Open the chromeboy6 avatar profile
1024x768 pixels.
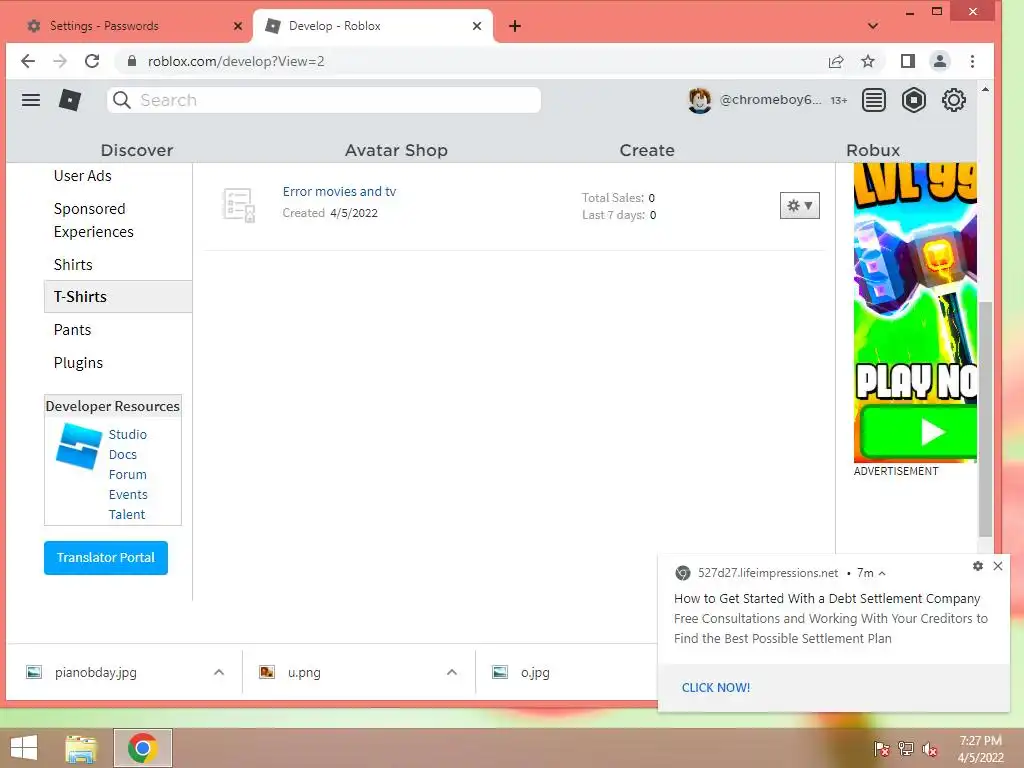(x=699, y=100)
